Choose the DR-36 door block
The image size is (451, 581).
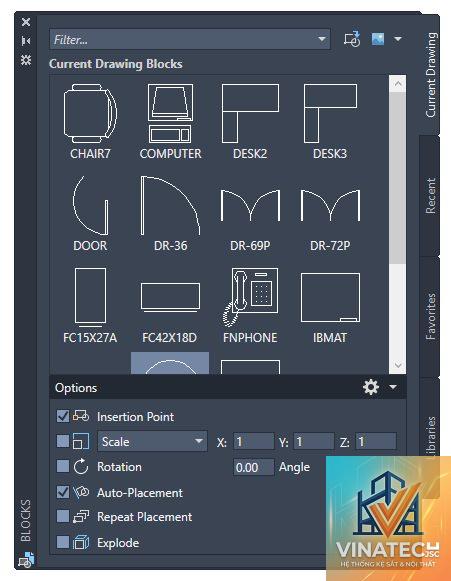[170, 205]
